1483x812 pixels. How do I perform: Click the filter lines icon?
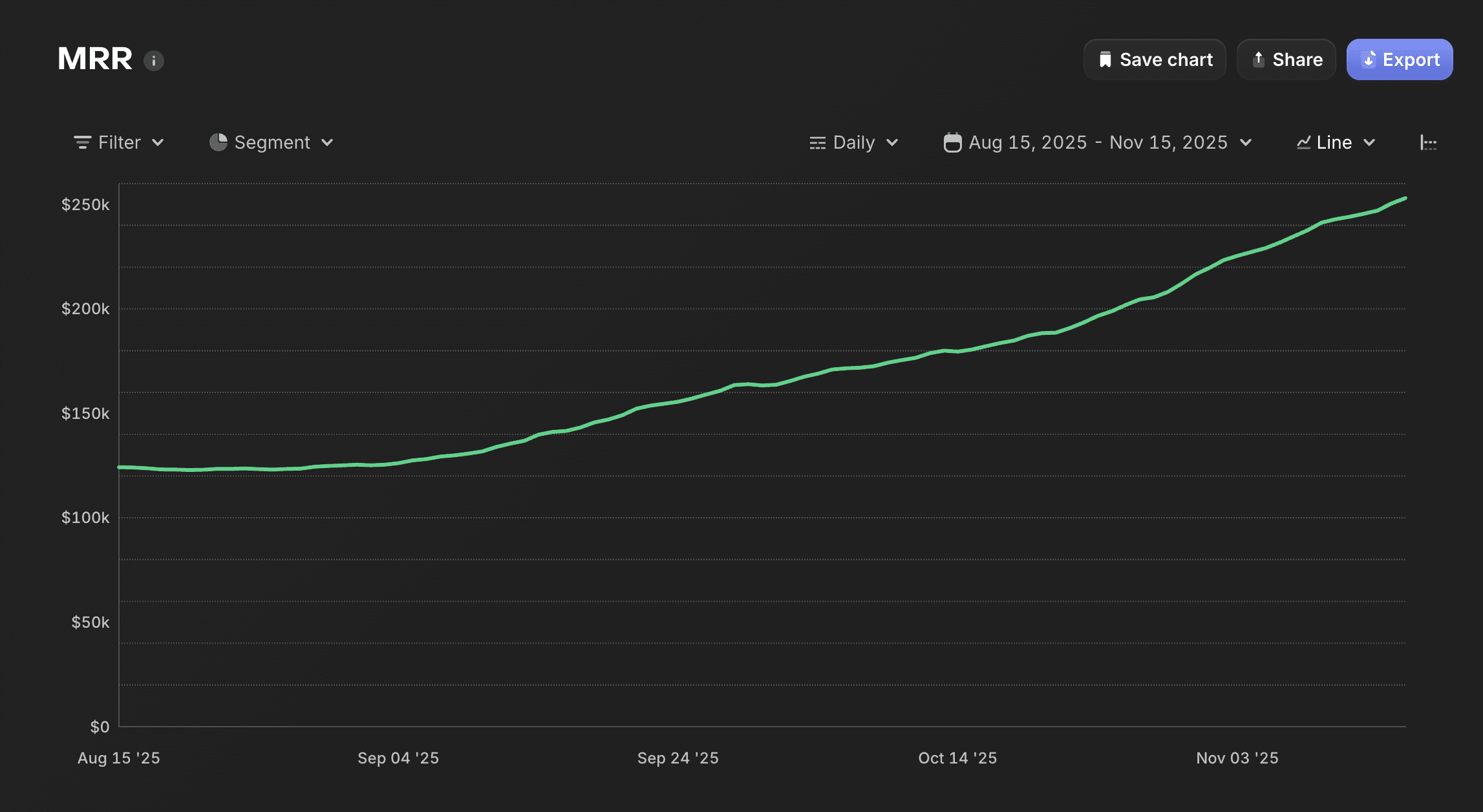click(x=82, y=142)
